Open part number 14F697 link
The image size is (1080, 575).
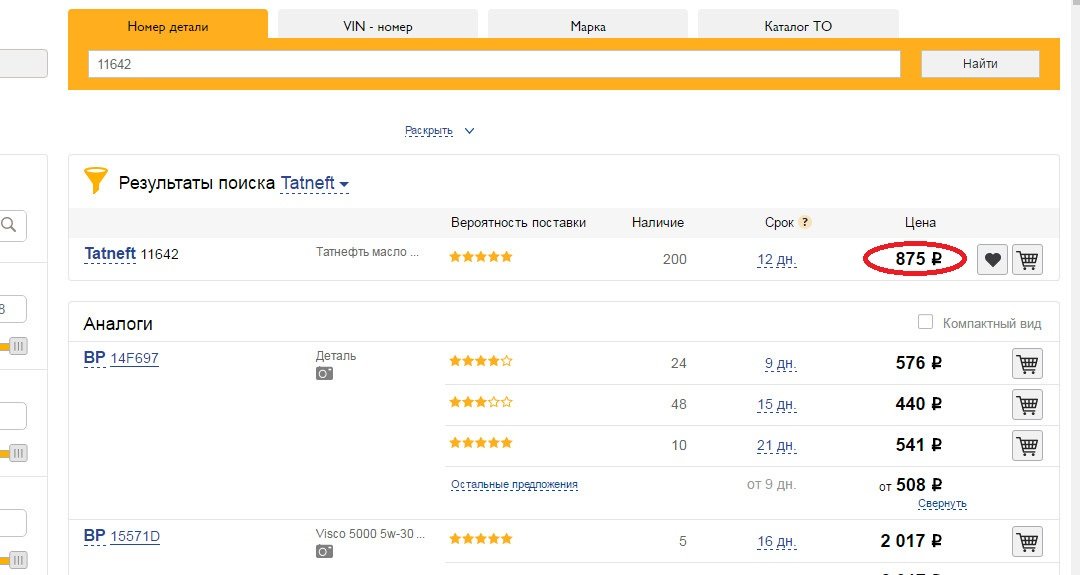point(134,358)
